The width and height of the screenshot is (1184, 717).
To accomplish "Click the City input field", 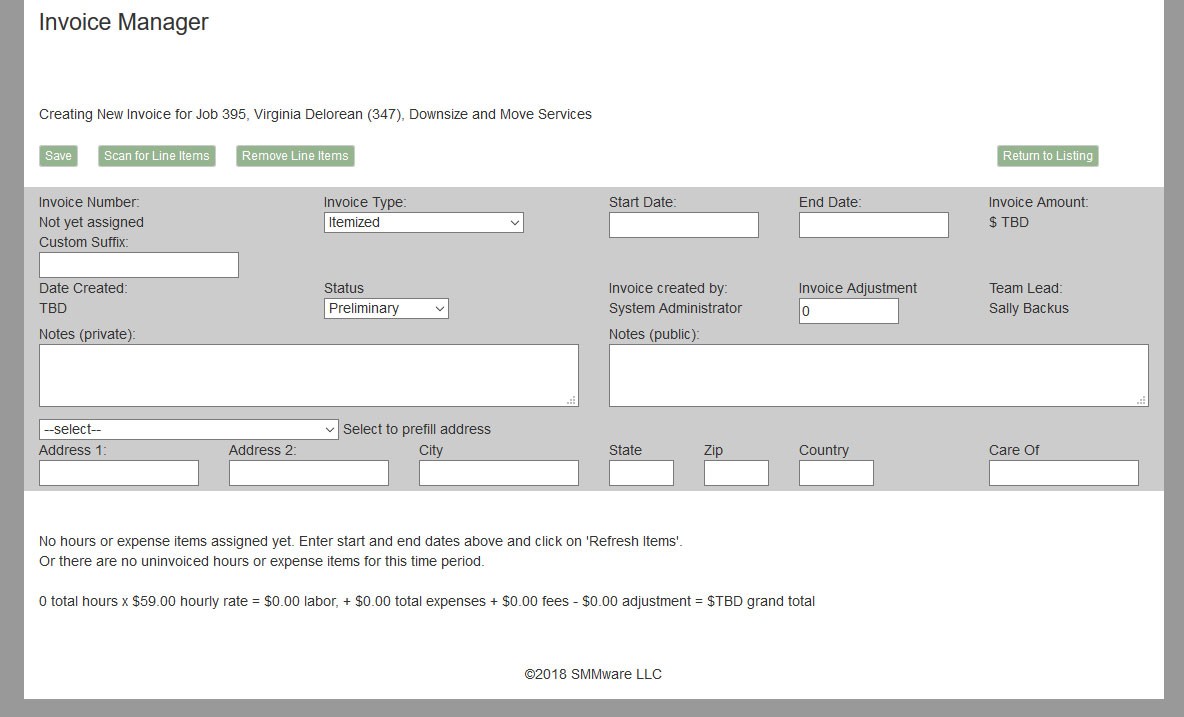I will tap(498, 473).
